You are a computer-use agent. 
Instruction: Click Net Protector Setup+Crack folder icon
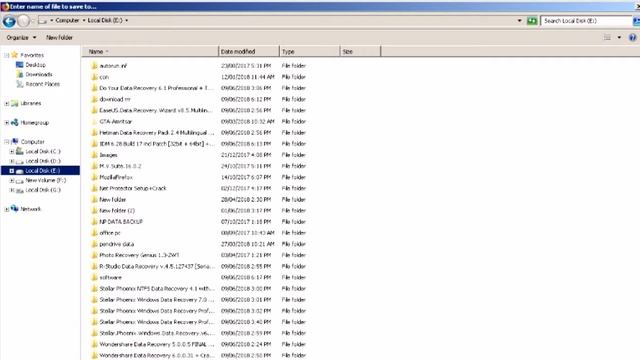pos(94,188)
